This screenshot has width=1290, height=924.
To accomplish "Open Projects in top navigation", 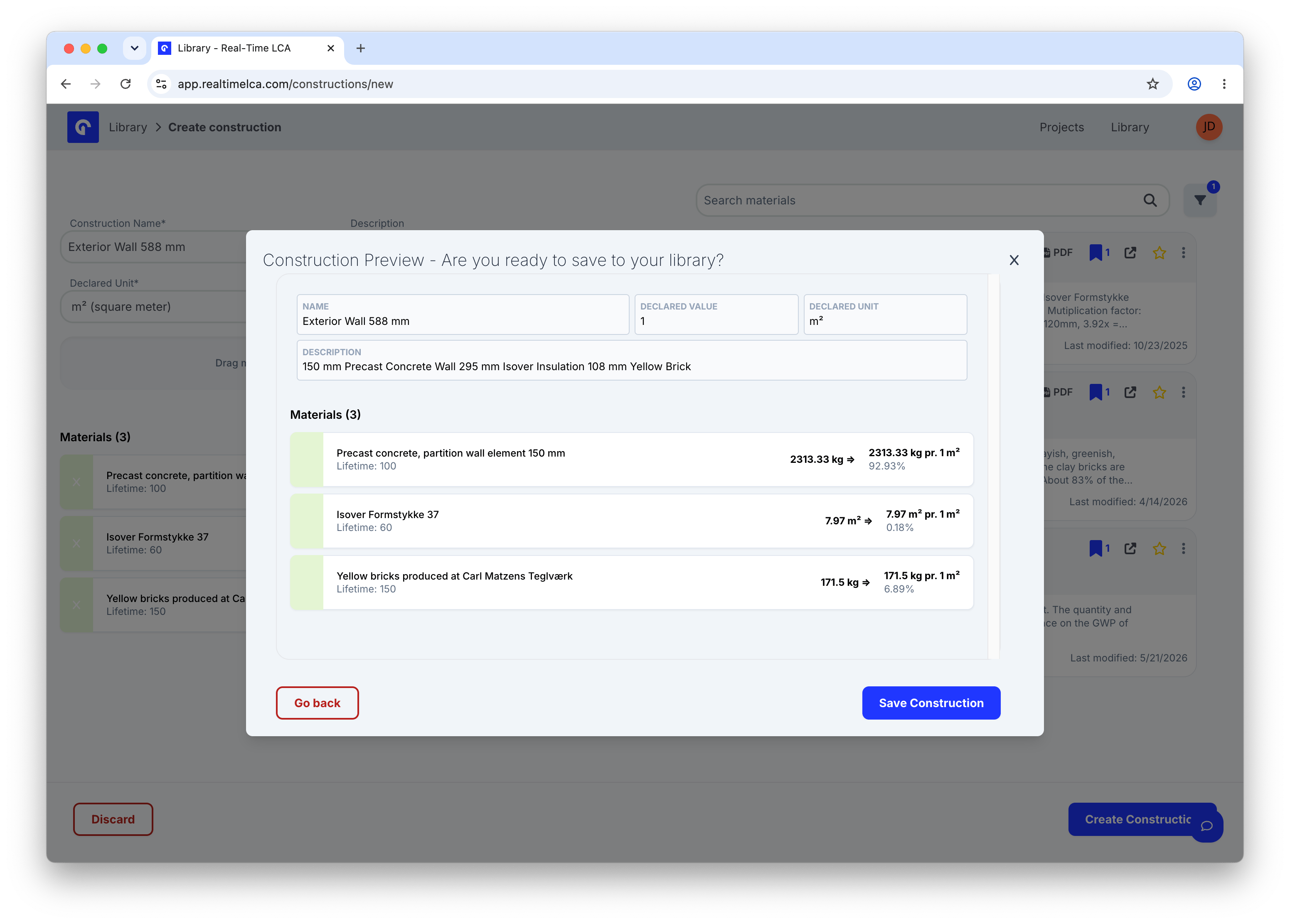I will coord(1061,128).
